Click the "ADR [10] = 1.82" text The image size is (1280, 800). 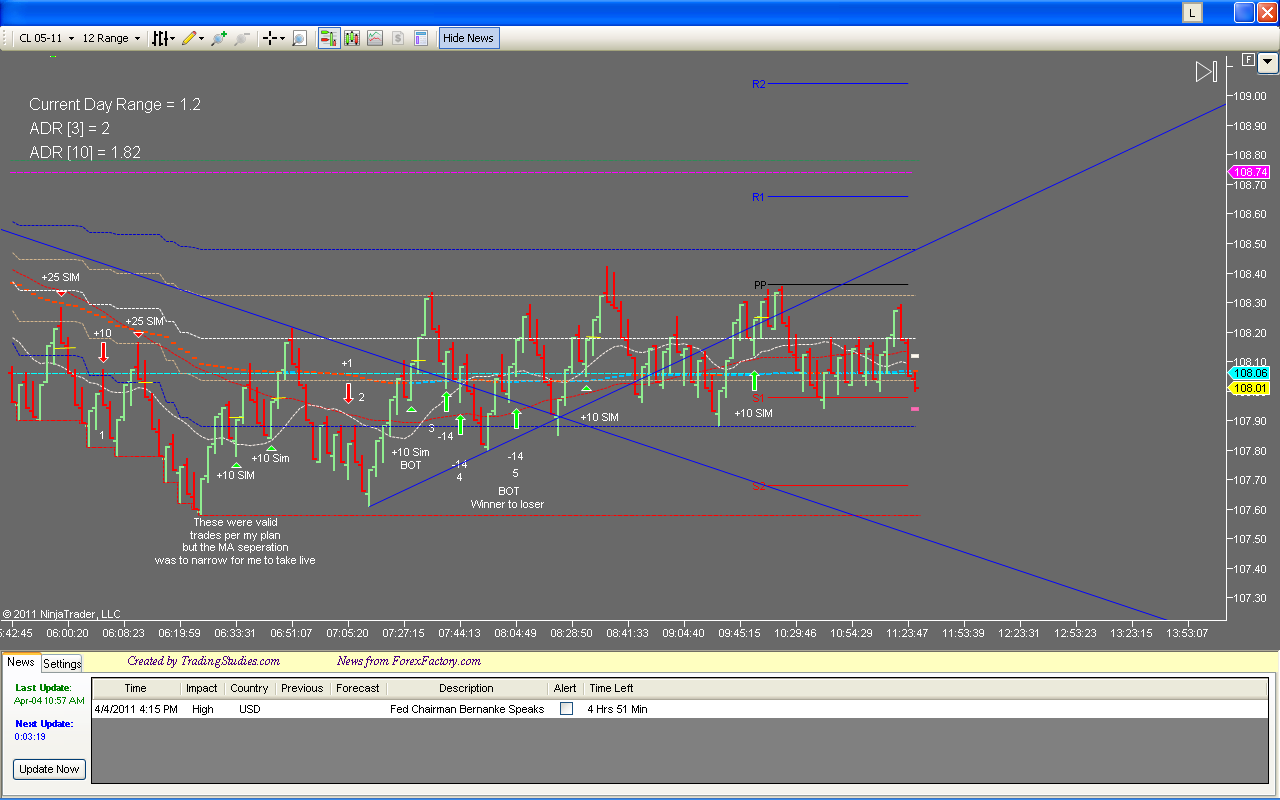click(x=85, y=153)
